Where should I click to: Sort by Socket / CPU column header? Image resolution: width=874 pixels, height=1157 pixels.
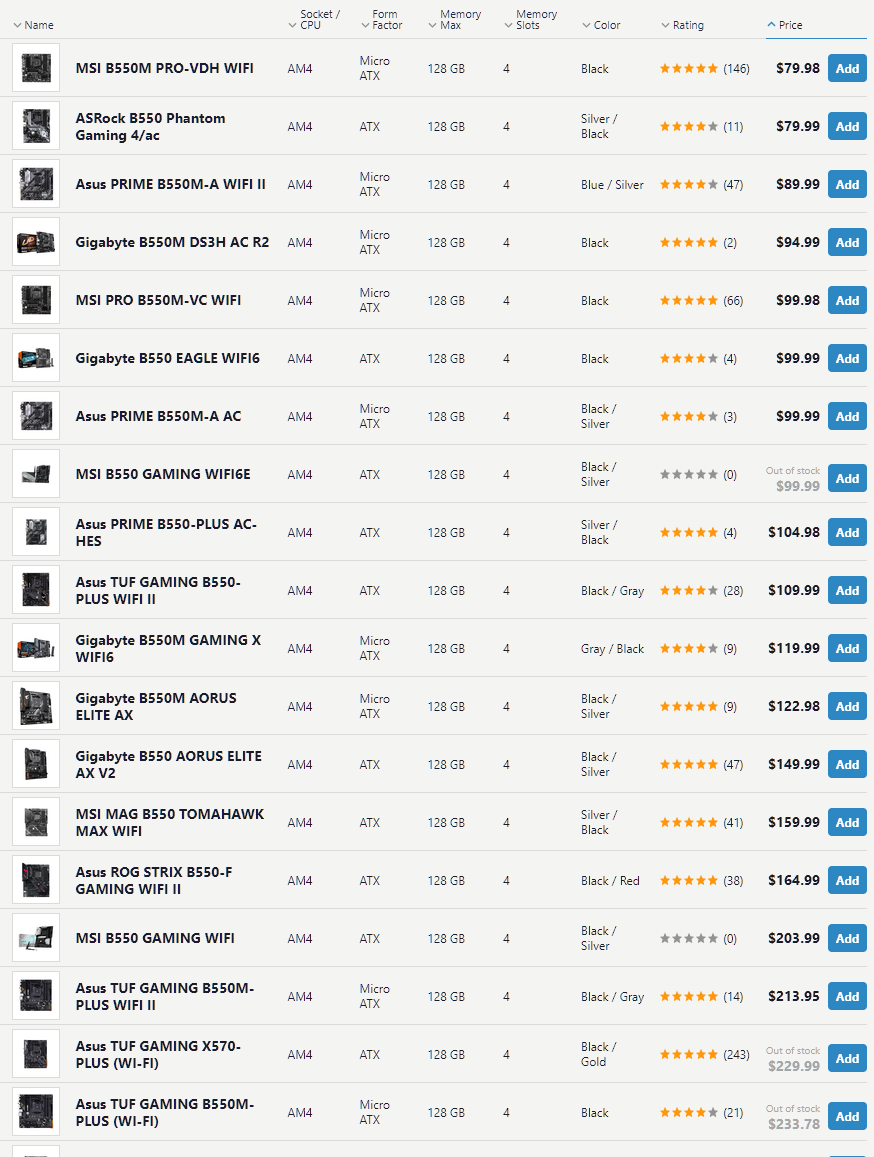click(x=314, y=20)
